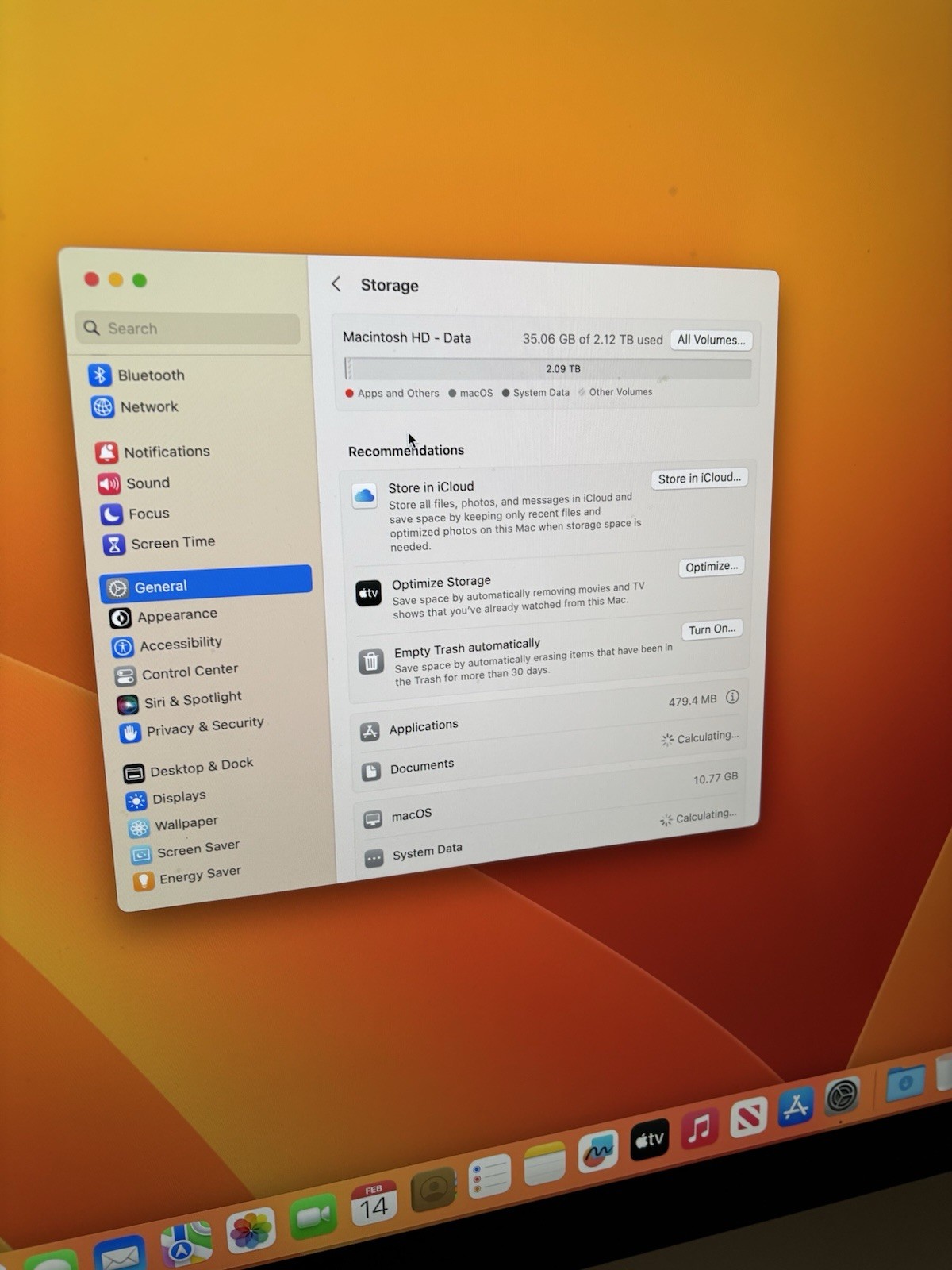Image resolution: width=952 pixels, height=1270 pixels.
Task: Click the "Other Volumes" legend label
Action: pyautogui.click(x=620, y=391)
